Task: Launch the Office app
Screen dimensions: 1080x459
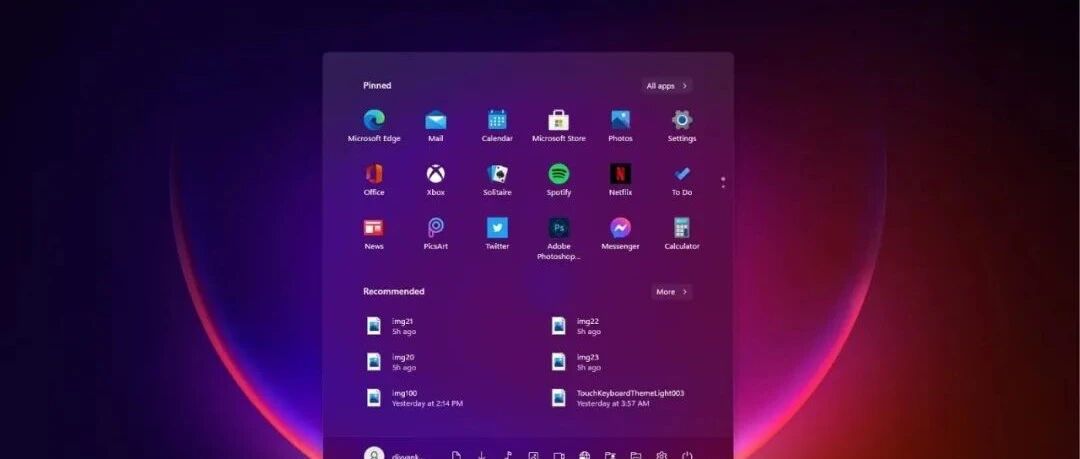Action: click(x=374, y=179)
